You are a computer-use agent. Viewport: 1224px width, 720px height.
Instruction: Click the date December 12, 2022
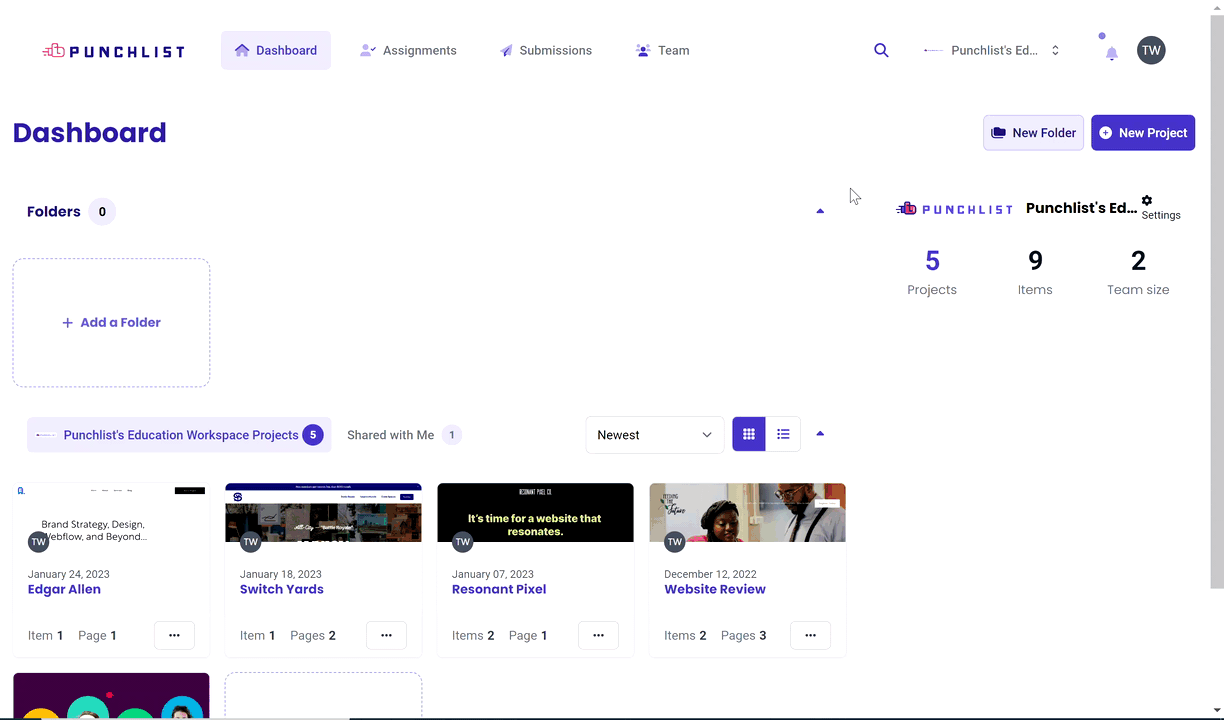coord(710,574)
